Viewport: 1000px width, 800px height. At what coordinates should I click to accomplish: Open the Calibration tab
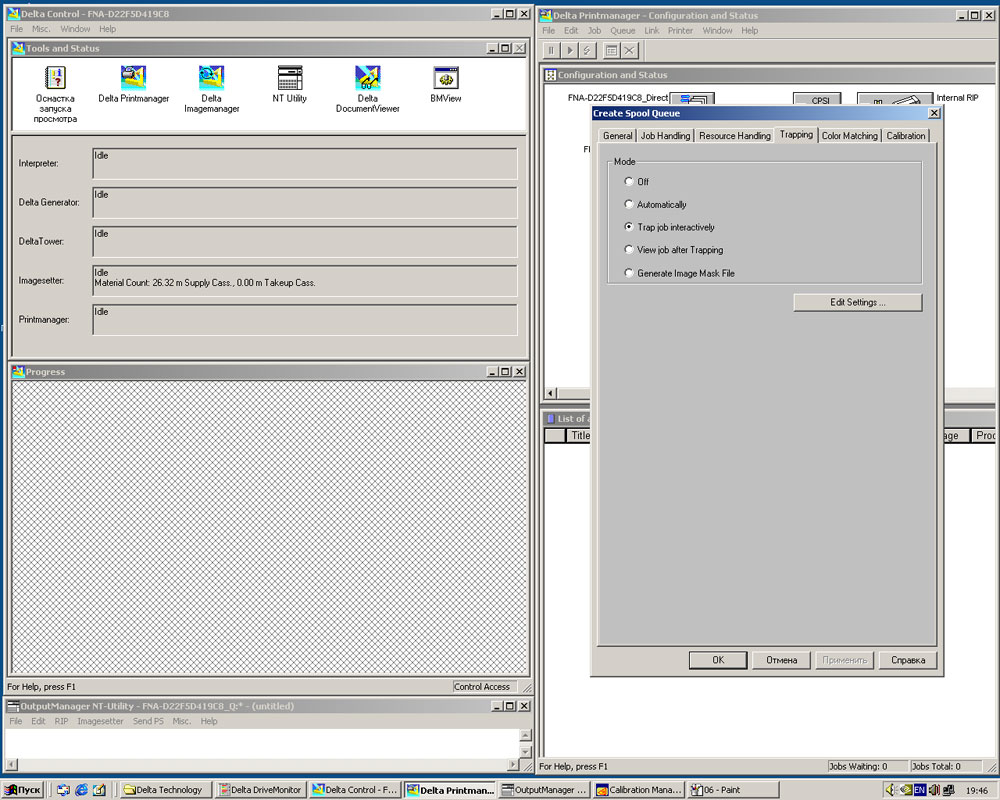tap(906, 136)
